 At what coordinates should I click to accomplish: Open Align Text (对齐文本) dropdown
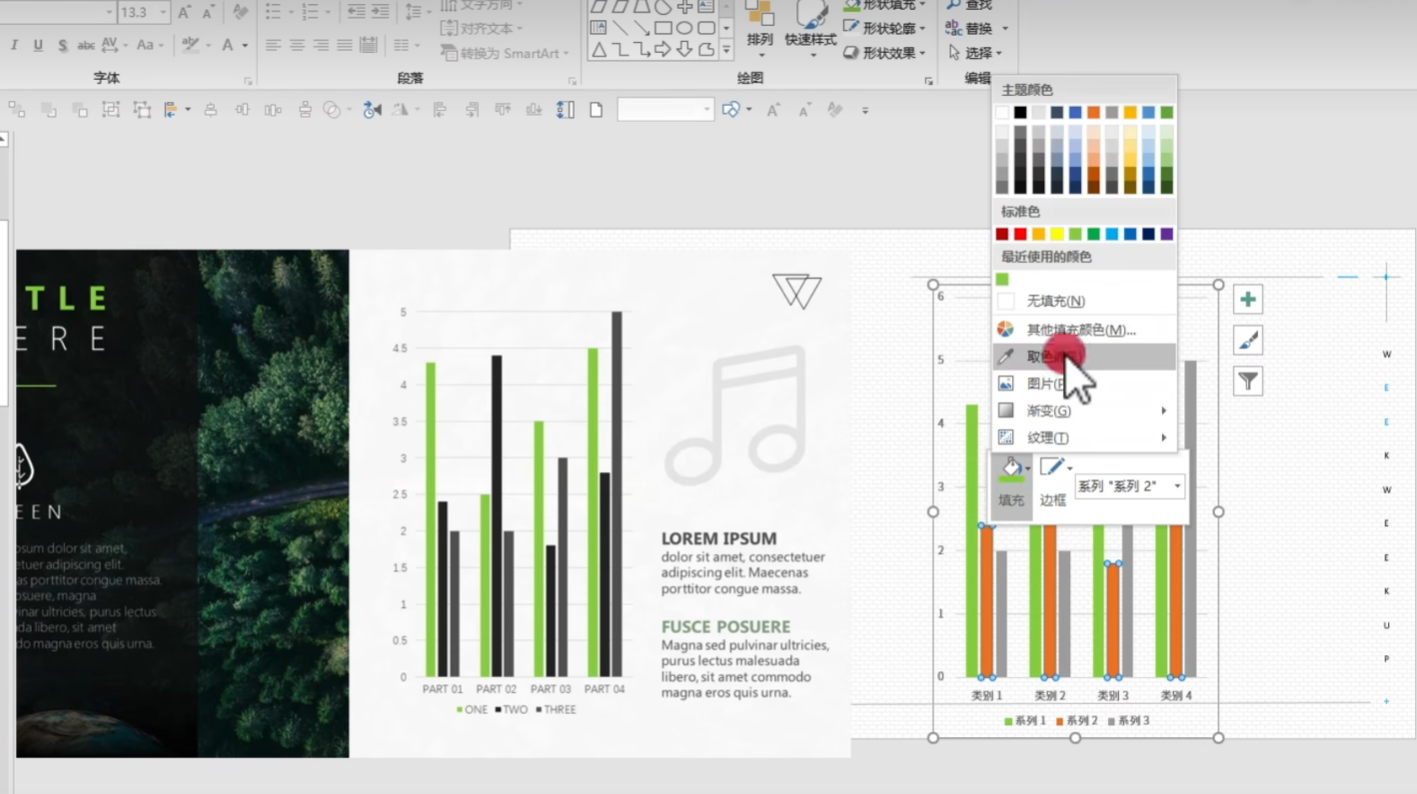[x=483, y=28]
